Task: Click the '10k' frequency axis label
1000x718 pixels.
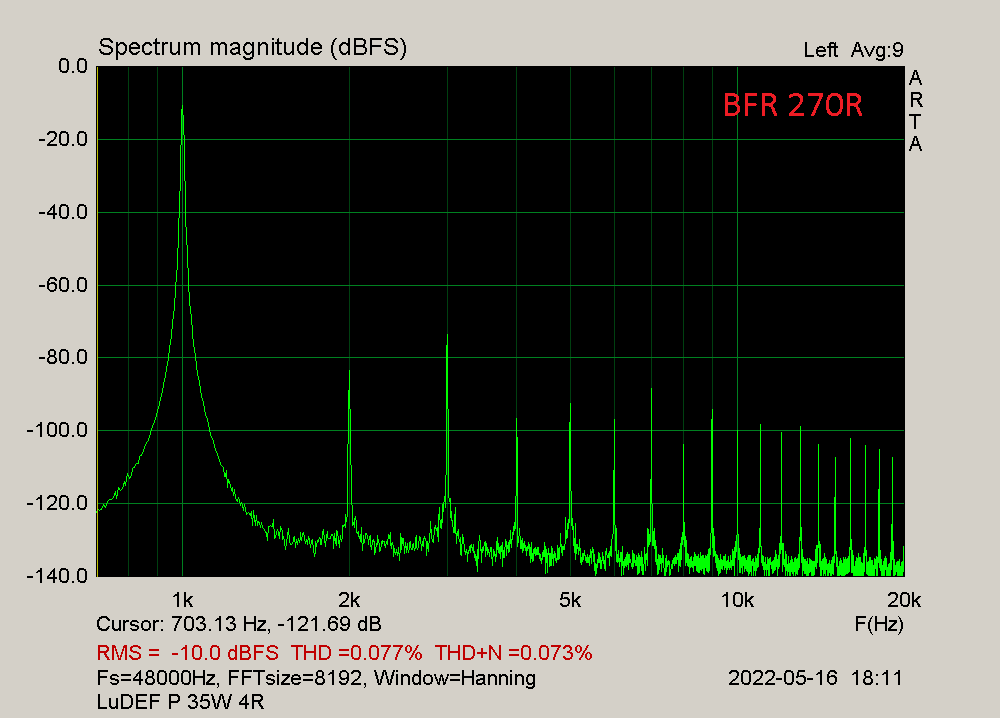Action: coord(737,601)
